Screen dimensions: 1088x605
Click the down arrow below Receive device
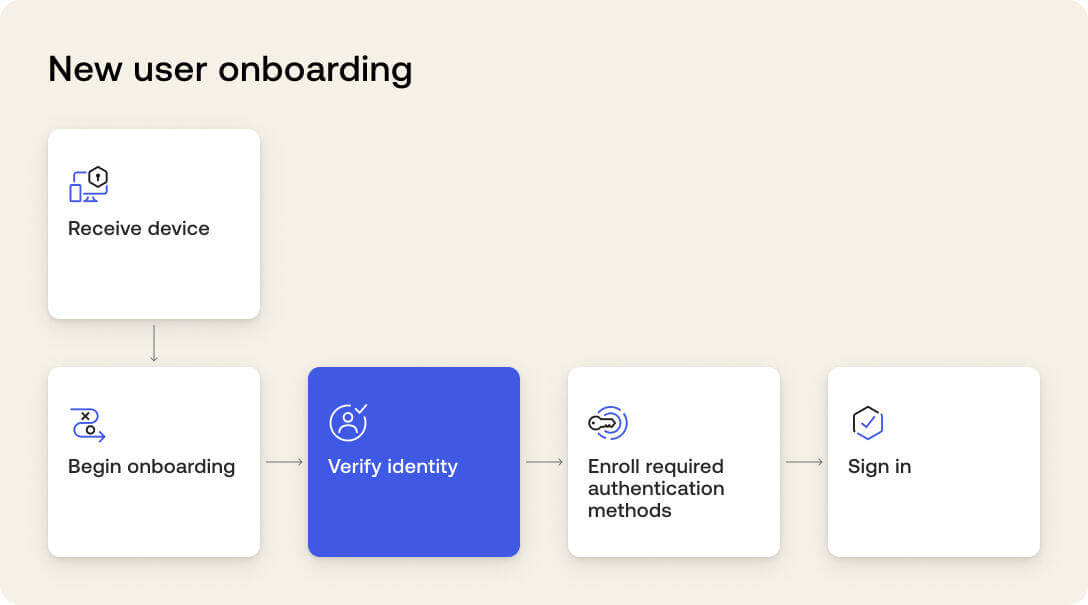[x=153, y=343]
